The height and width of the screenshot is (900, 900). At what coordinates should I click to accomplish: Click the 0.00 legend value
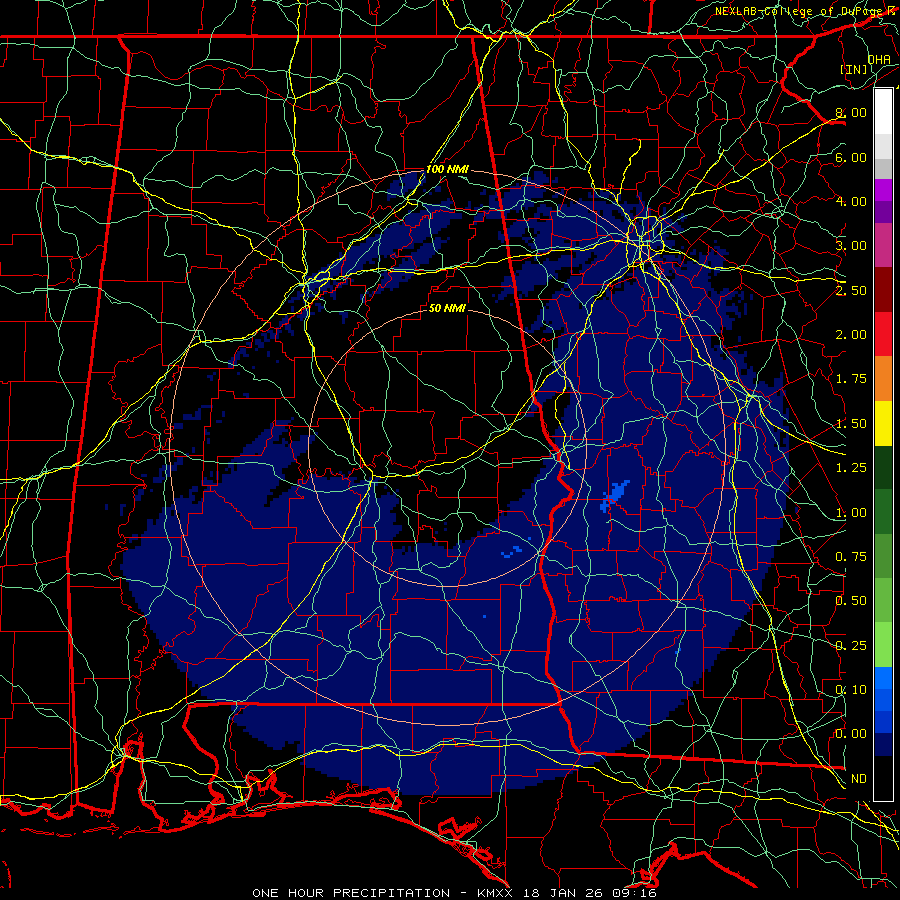click(x=851, y=734)
